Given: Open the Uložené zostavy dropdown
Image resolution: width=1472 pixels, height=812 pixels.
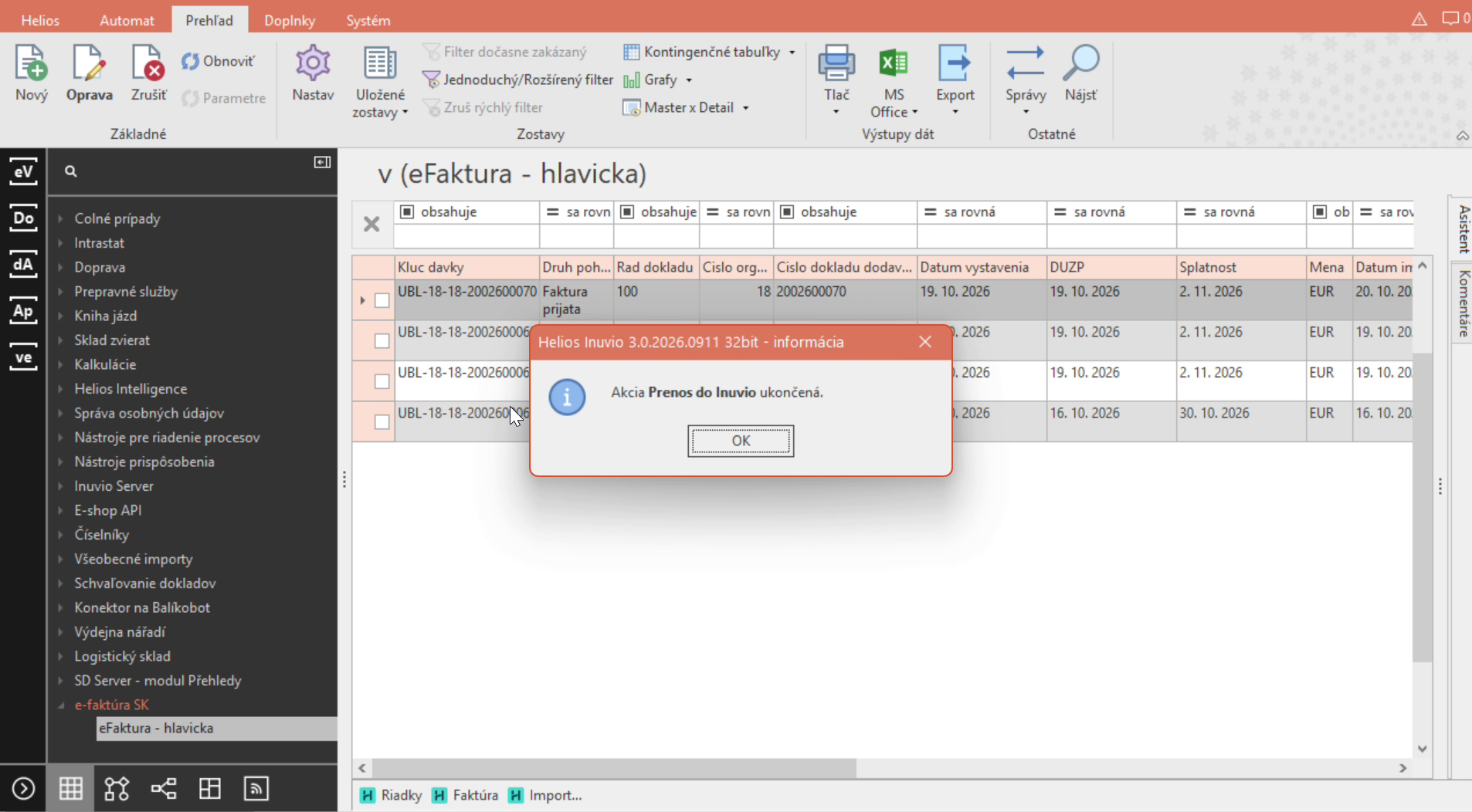Looking at the screenshot, I should (x=379, y=103).
